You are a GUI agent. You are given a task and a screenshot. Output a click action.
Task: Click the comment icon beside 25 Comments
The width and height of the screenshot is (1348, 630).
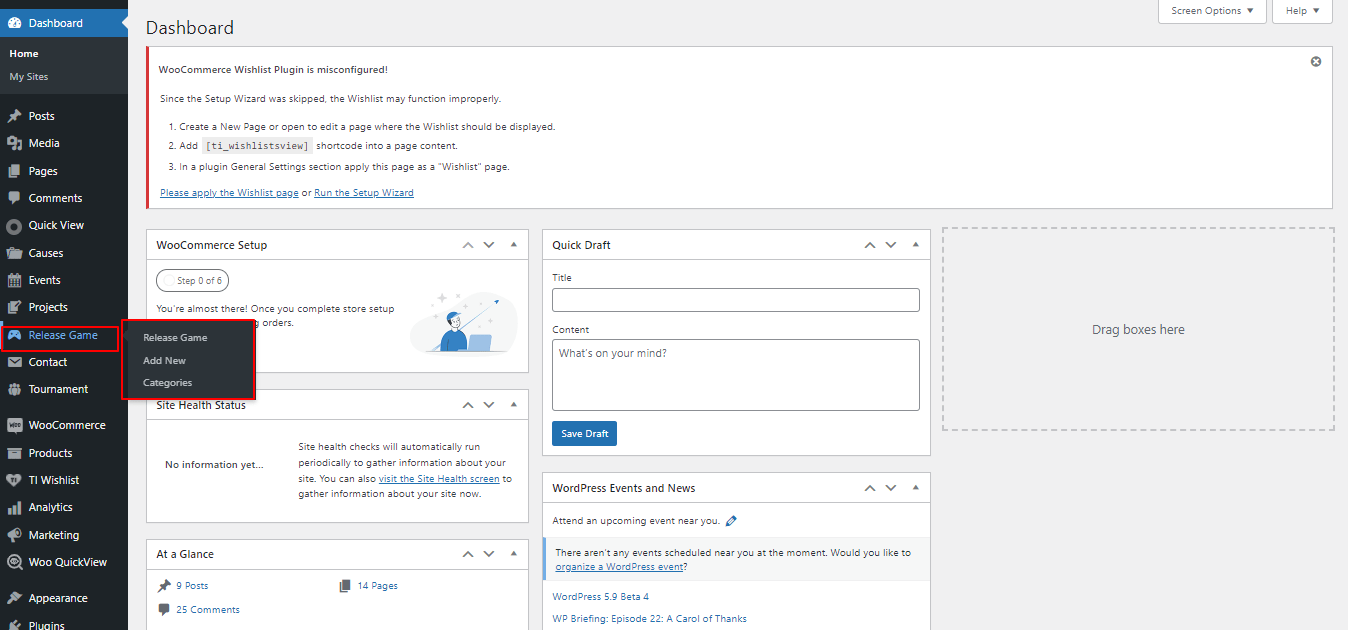(164, 610)
